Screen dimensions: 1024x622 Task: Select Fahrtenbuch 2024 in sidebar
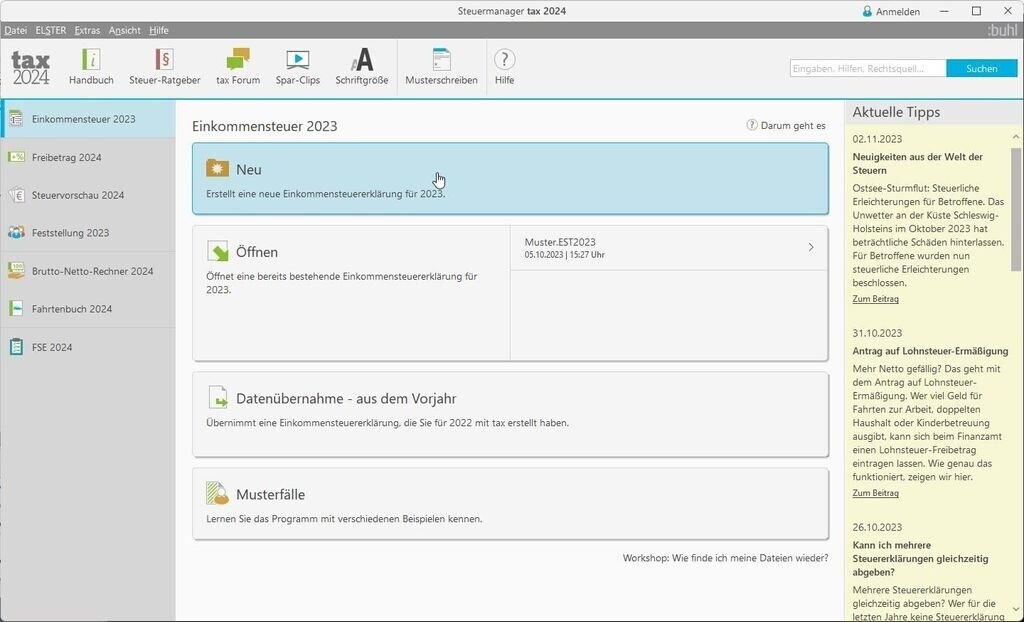72,309
